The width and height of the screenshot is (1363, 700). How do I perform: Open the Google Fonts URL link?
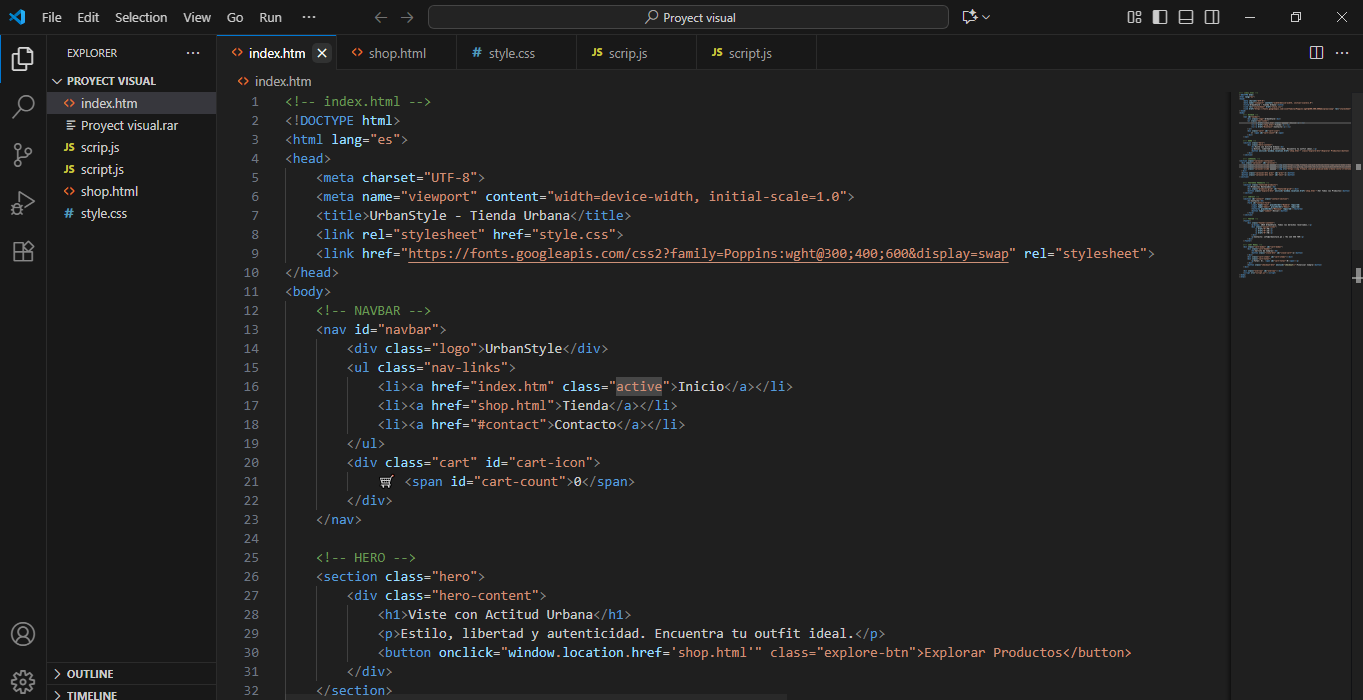click(708, 254)
